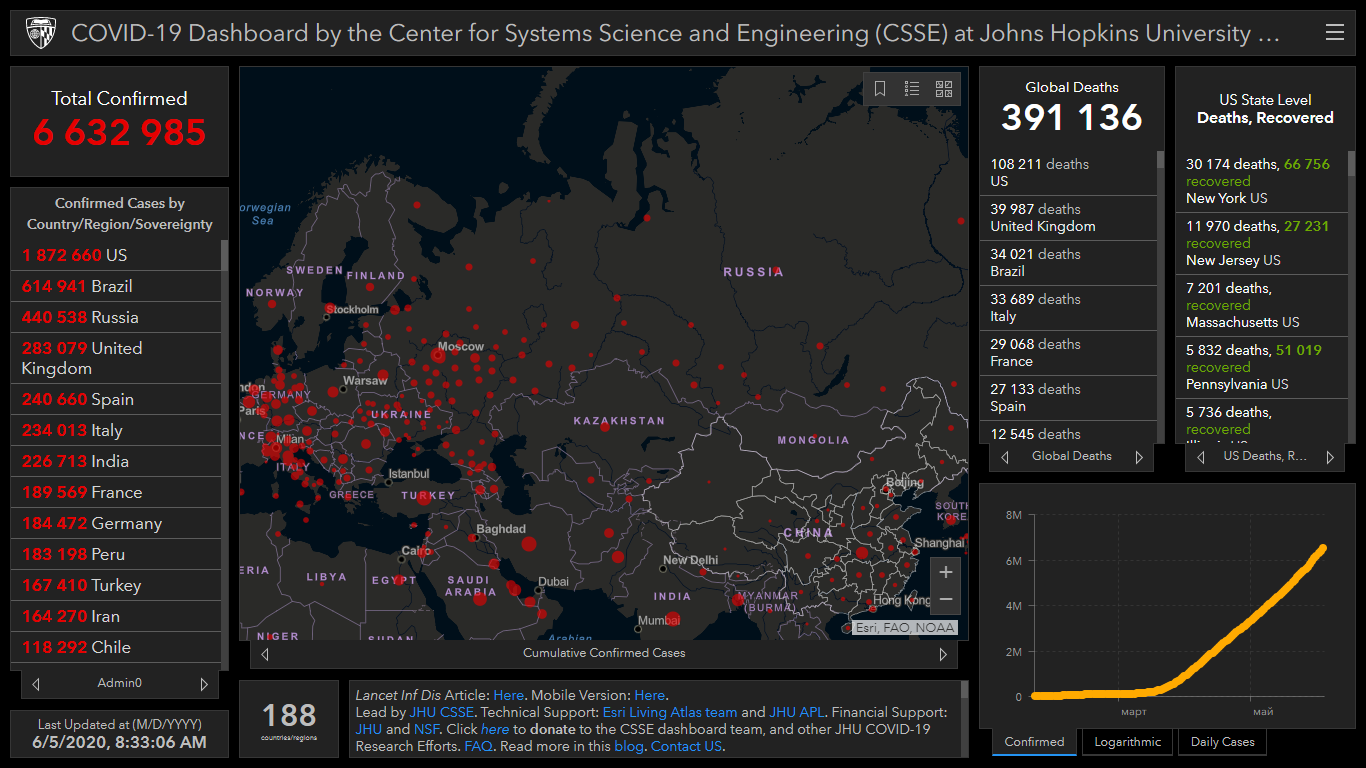Go to next panel after Admin0
The width and height of the screenshot is (1366, 768).
[204, 684]
